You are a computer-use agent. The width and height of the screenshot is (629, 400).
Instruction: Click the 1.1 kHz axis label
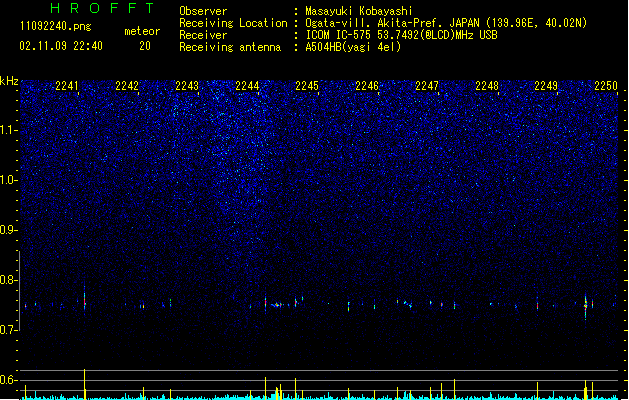click(x=8, y=130)
